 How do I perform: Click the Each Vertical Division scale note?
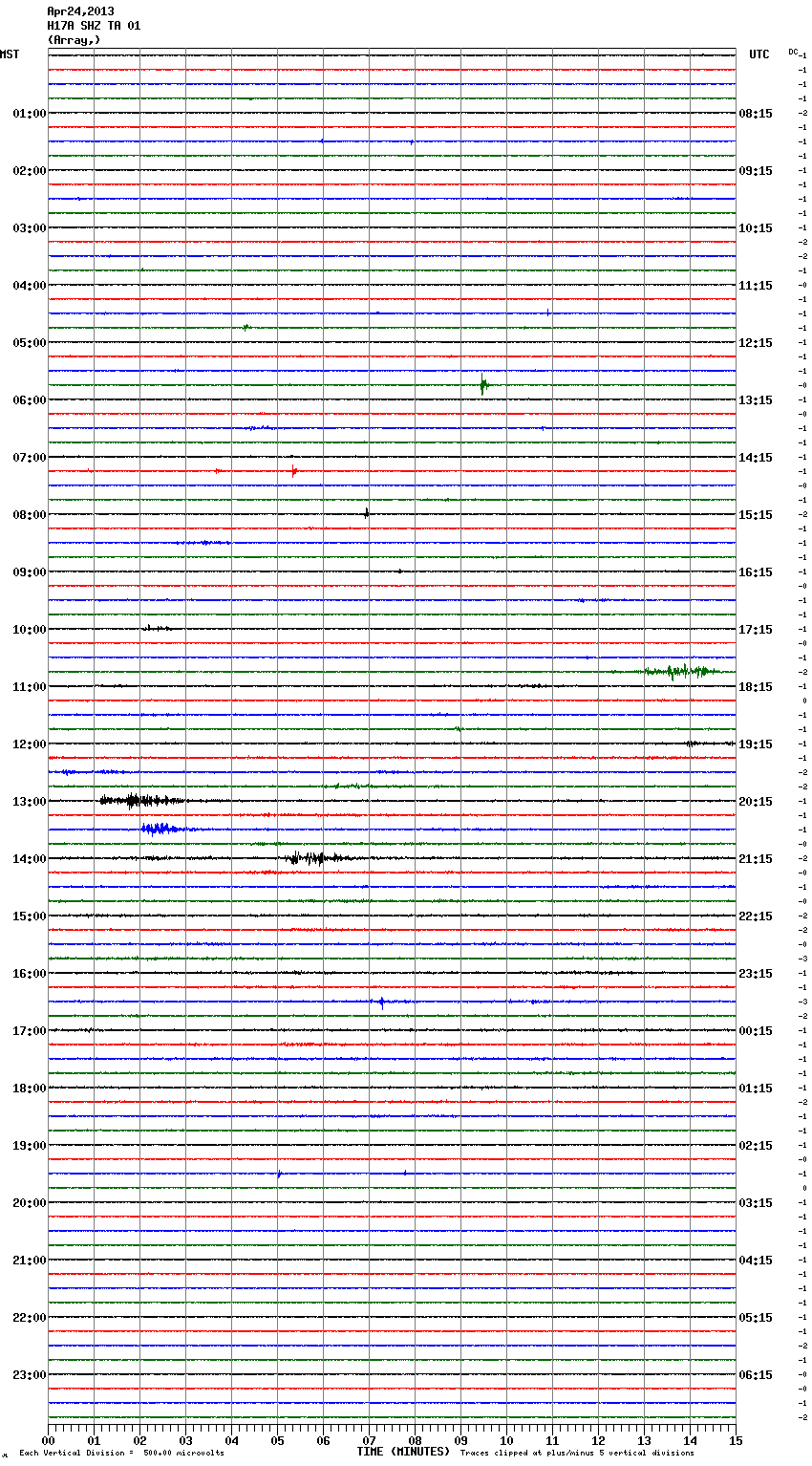(x=121, y=1453)
